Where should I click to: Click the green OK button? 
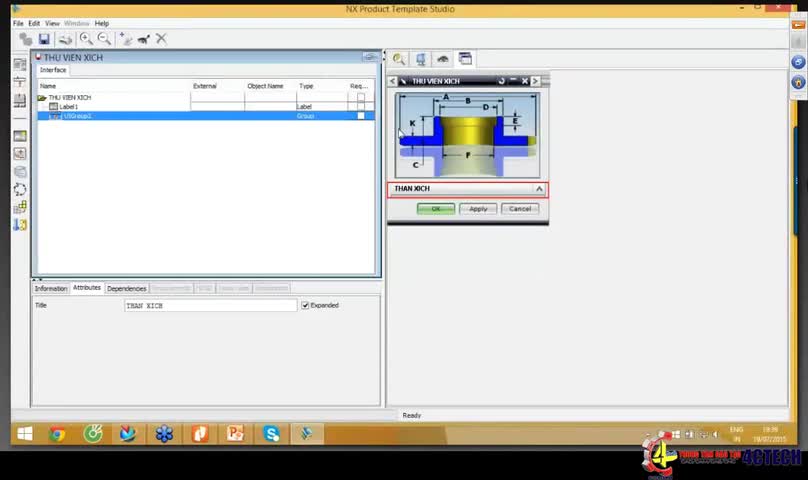point(435,209)
